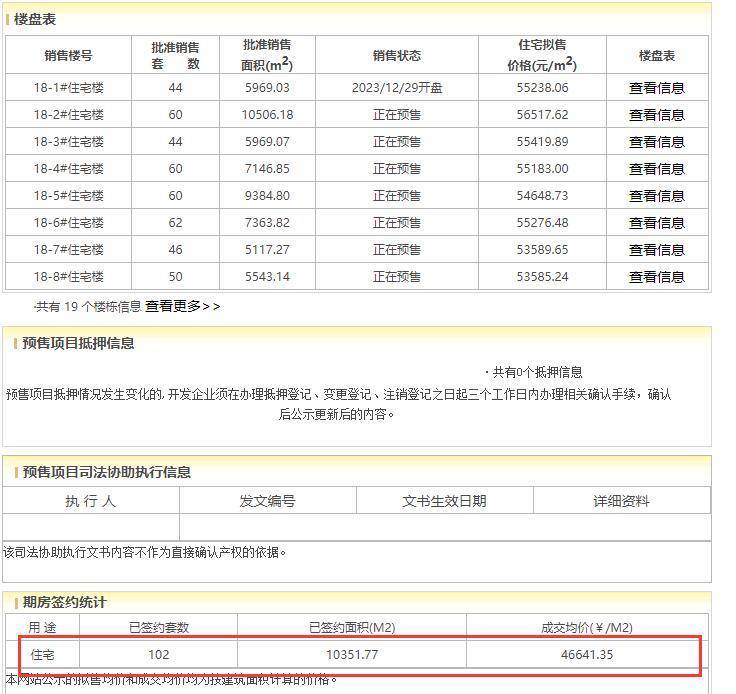
Task: Click the 销售楼号 column header
Action: click(68, 56)
